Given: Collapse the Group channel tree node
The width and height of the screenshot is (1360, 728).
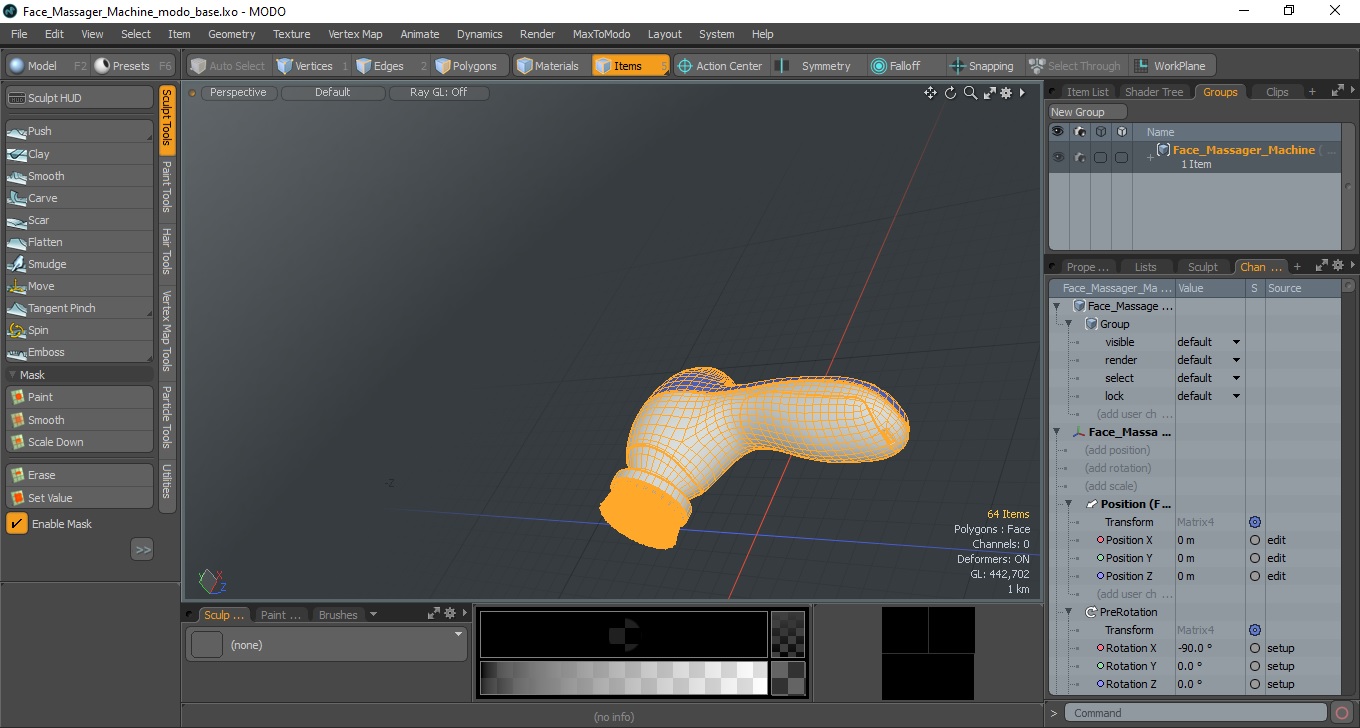Looking at the screenshot, I should click(x=1069, y=324).
